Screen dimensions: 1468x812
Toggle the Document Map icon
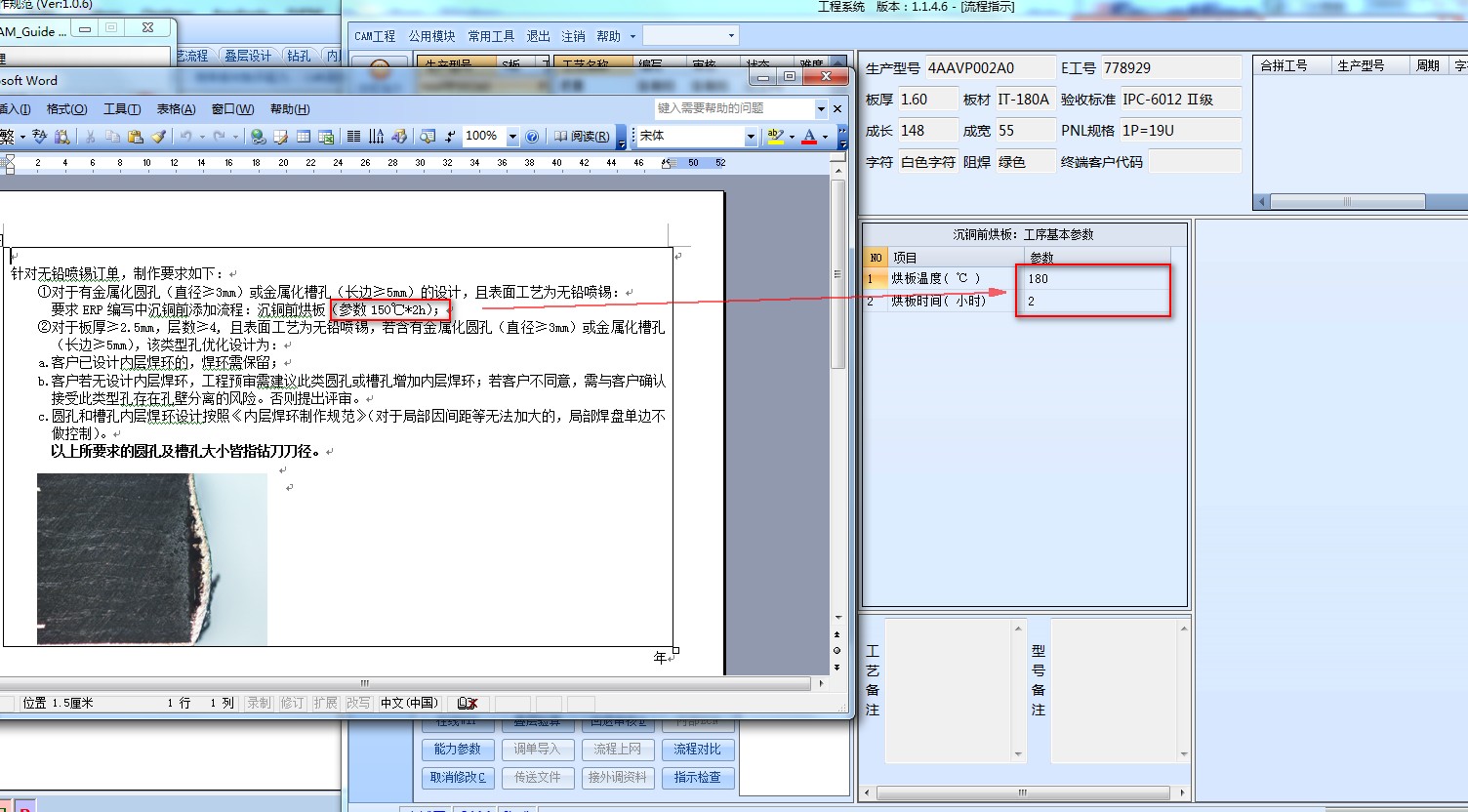(428, 137)
